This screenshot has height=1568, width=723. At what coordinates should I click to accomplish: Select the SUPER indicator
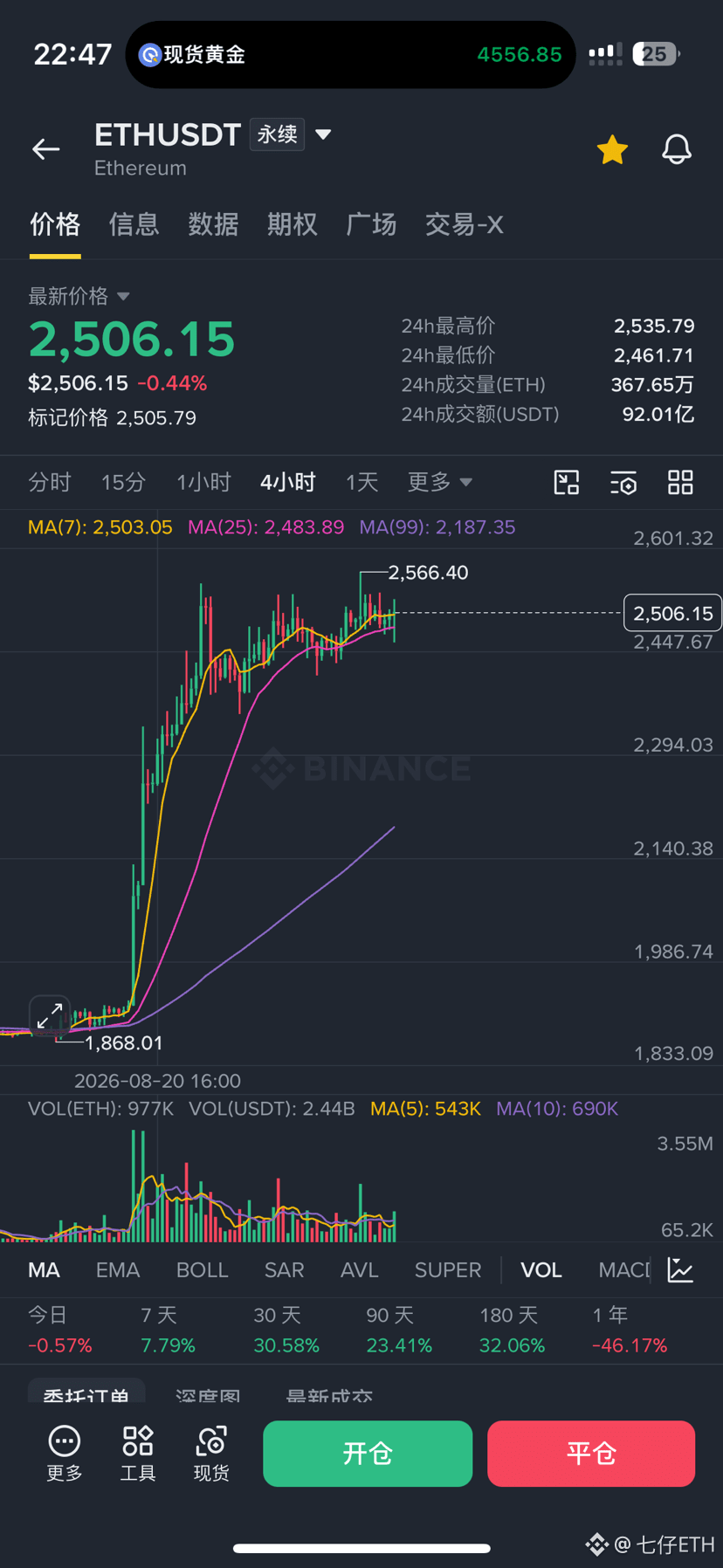point(448,1270)
